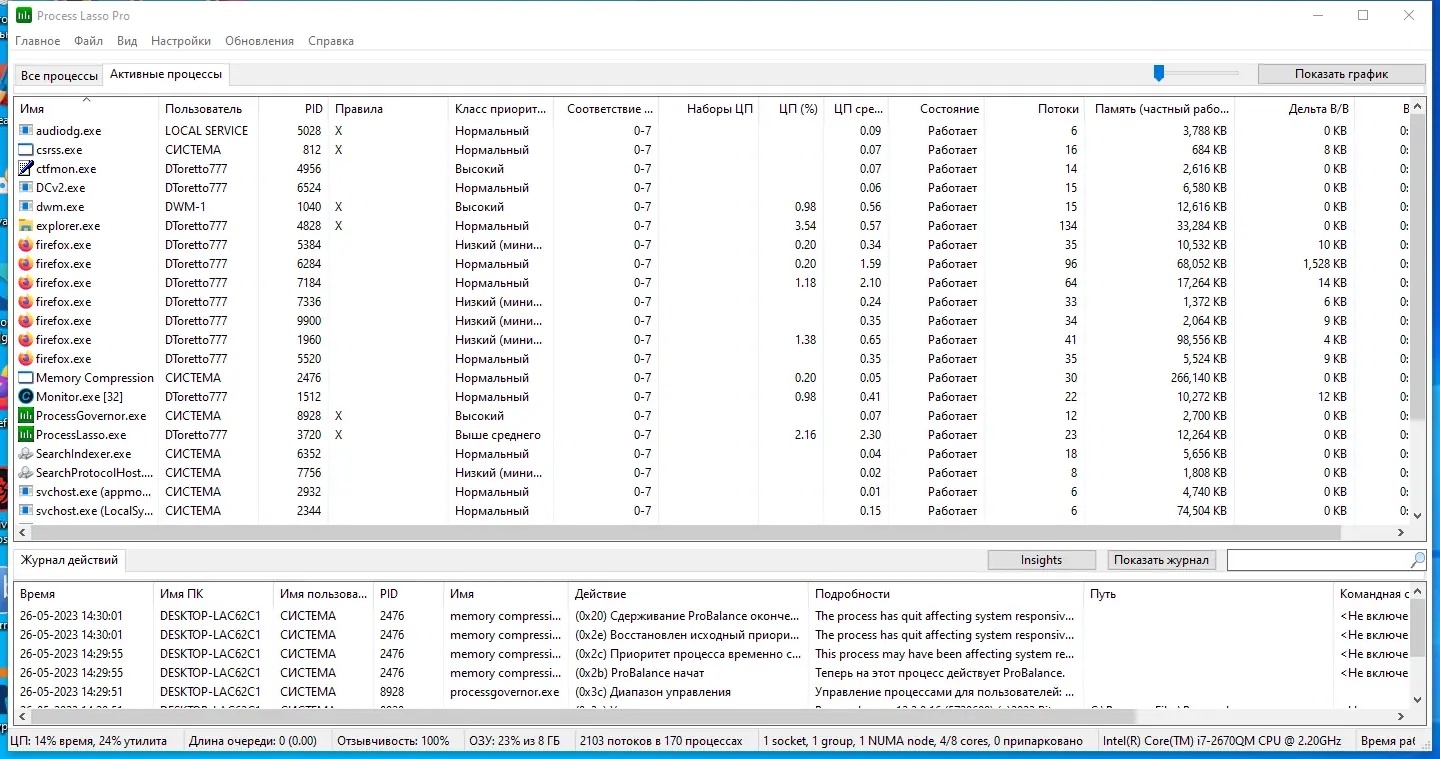
Task: Select the ctfmon.exe pen icon
Action: click(26, 169)
